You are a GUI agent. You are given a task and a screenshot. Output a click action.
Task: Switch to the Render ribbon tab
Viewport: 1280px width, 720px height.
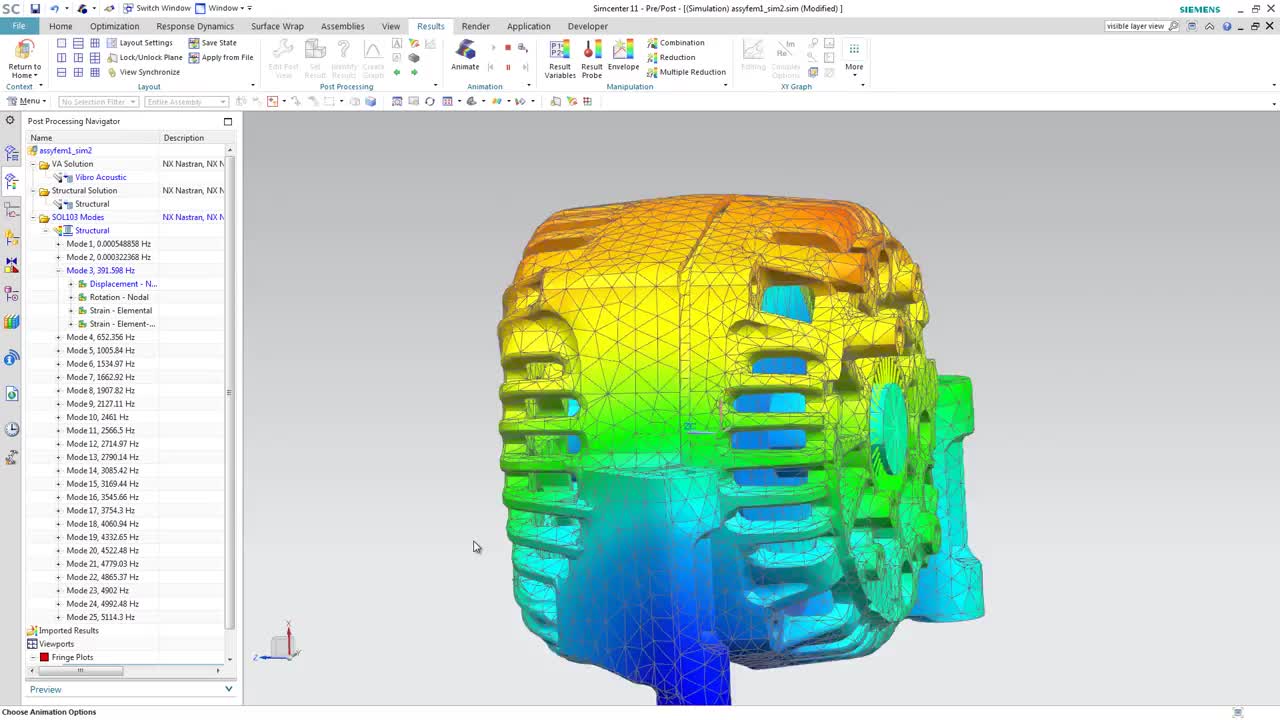click(x=475, y=26)
